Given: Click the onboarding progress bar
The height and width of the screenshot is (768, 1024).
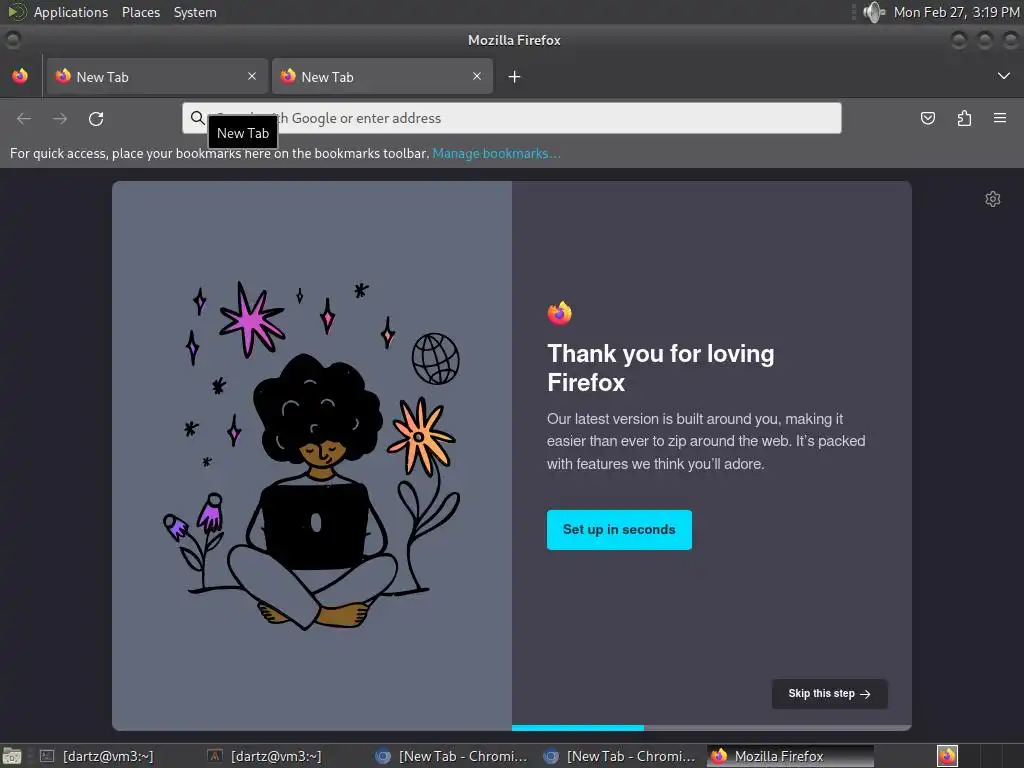Looking at the screenshot, I should (x=712, y=728).
